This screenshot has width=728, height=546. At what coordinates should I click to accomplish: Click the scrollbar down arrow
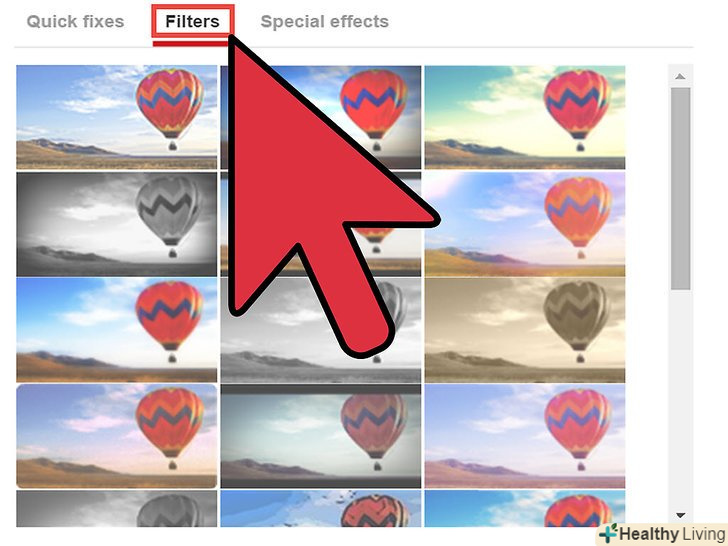[680, 515]
